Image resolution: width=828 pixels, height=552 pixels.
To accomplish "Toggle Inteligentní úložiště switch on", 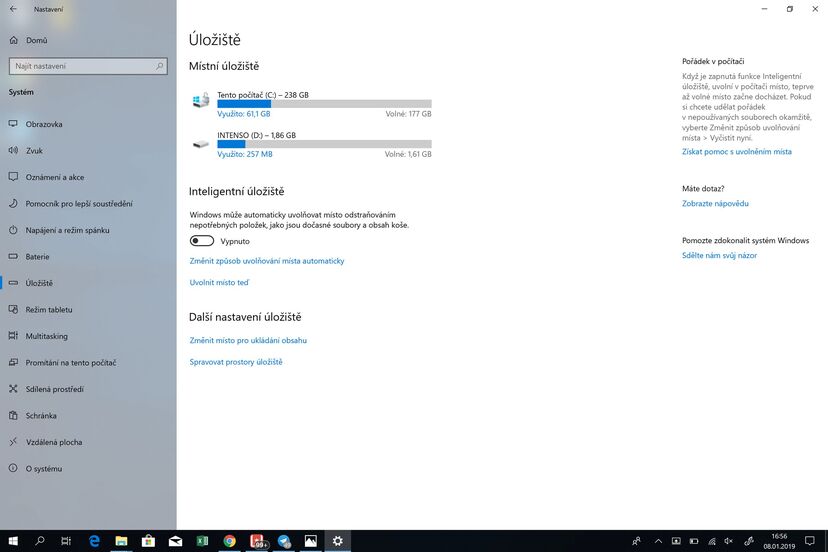I will pyautogui.click(x=202, y=241).
